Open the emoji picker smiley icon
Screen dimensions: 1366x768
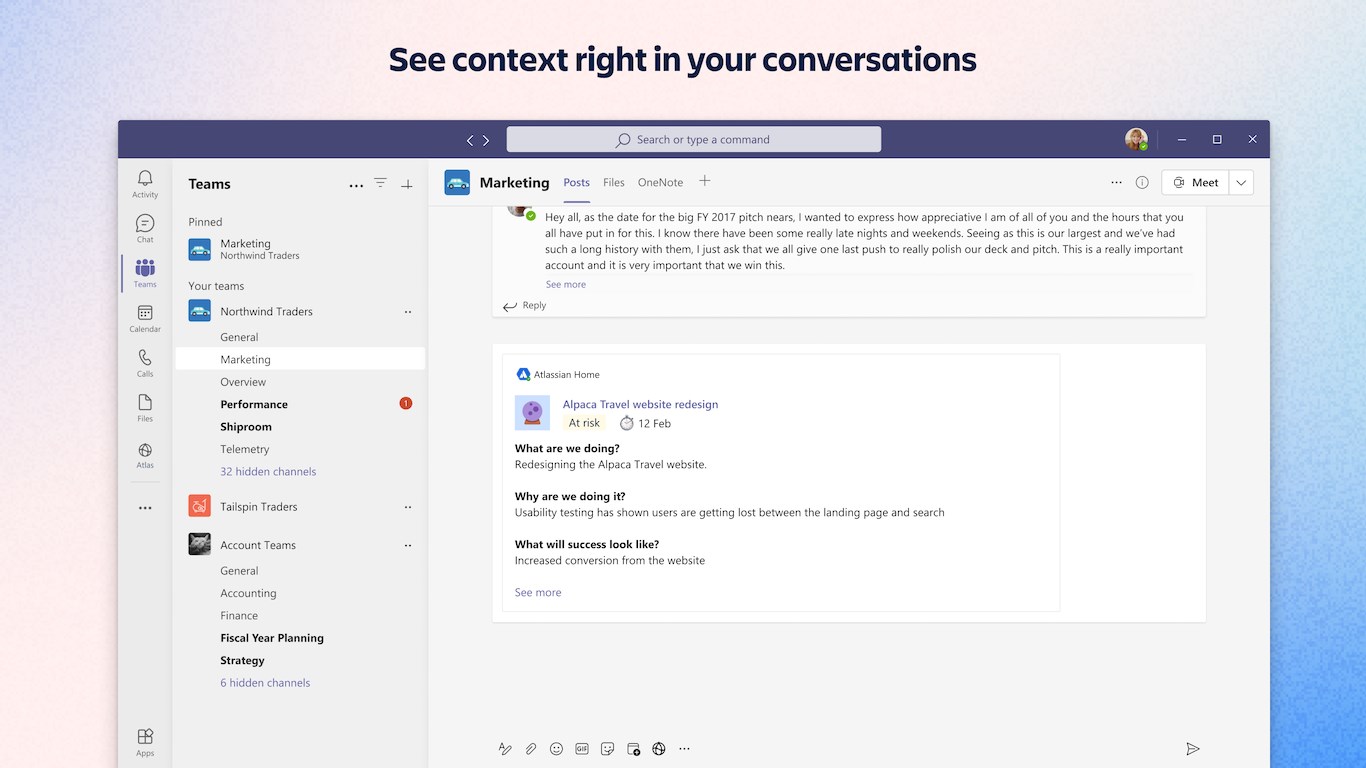pos(556,748)
